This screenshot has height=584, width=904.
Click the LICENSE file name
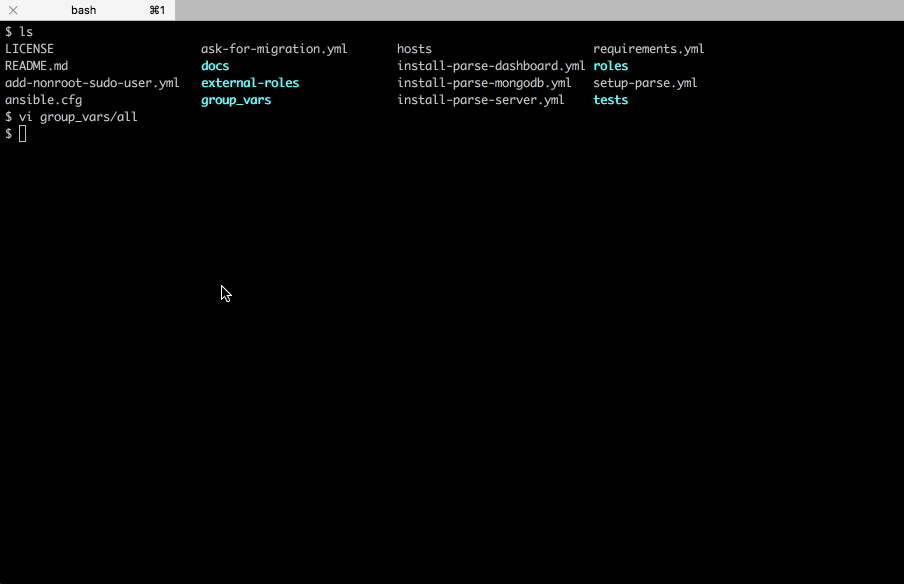(x=29, y=49)
